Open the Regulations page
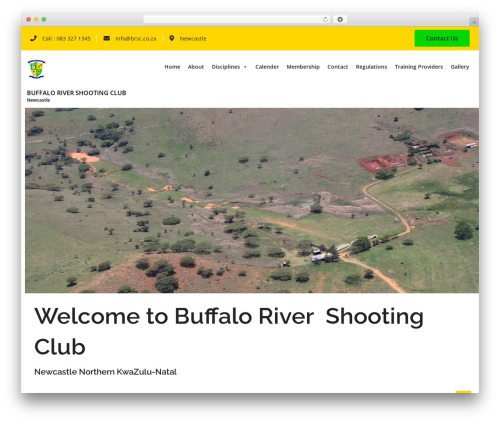Viewport: 500px width, 423px height. point(371,67)
